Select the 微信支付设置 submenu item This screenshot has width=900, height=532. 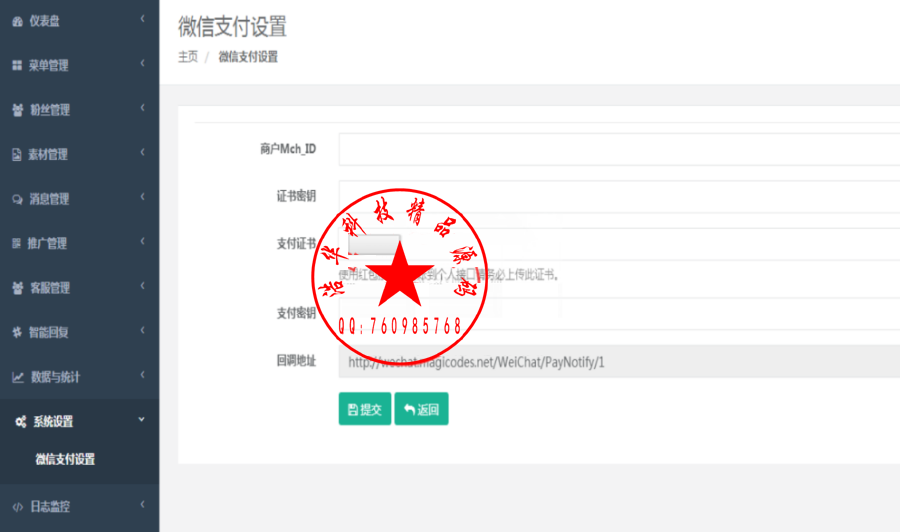tap(65, 459)
